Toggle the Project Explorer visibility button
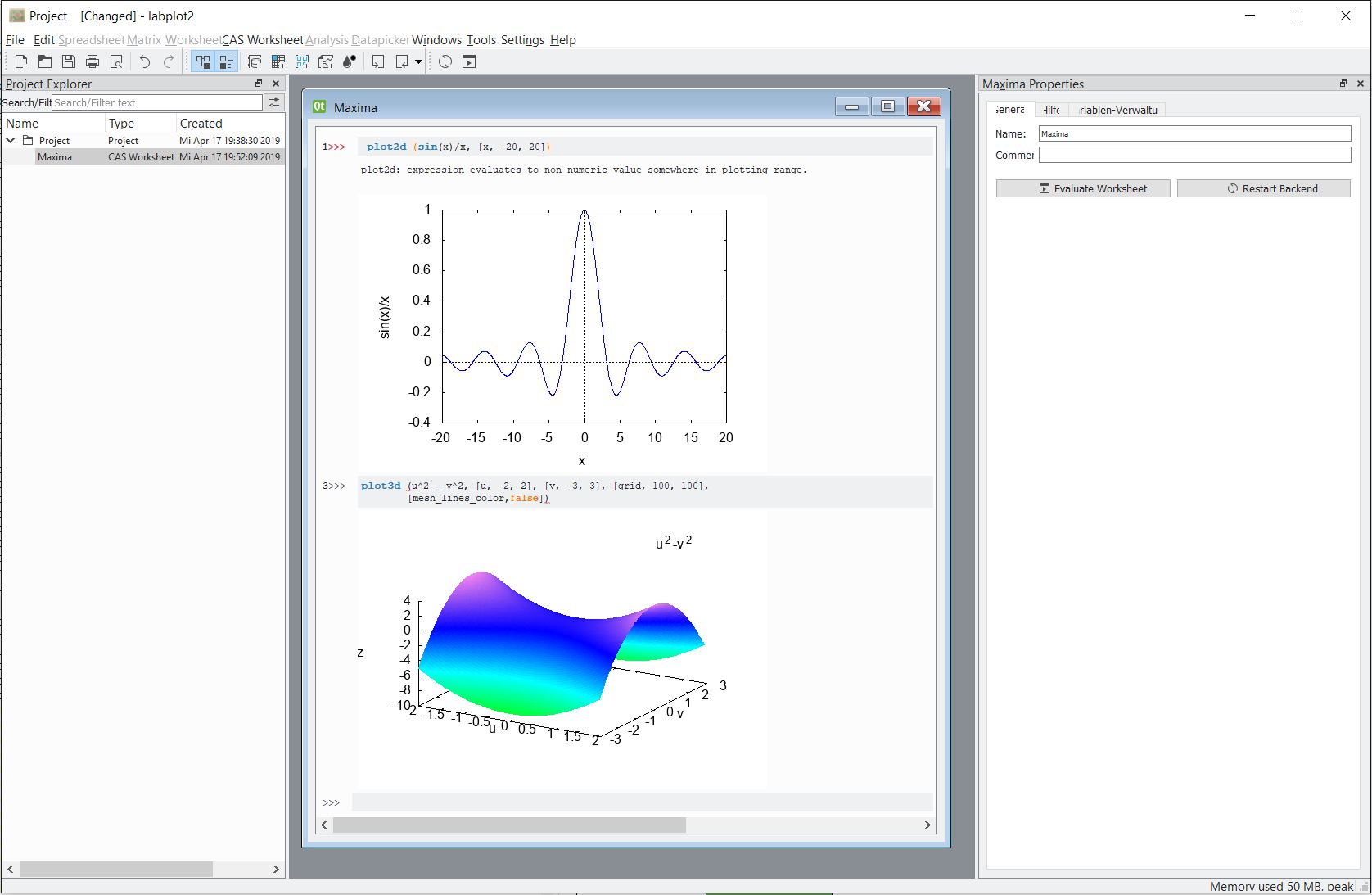Viewport: 1372px width, 895px height. click(204, 61)
